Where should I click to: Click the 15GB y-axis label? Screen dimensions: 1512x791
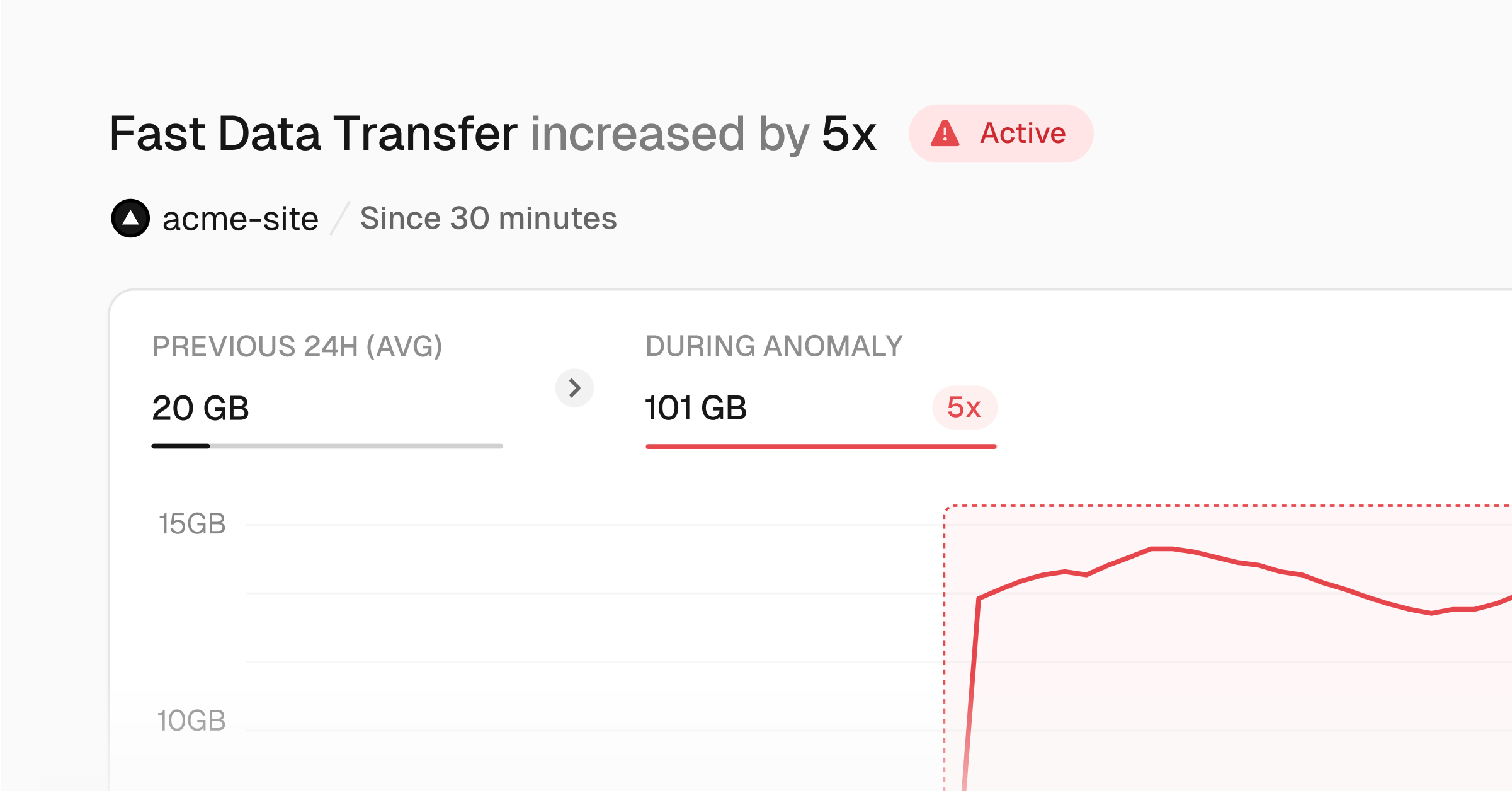pyautogui.click(x=191, y=524)
